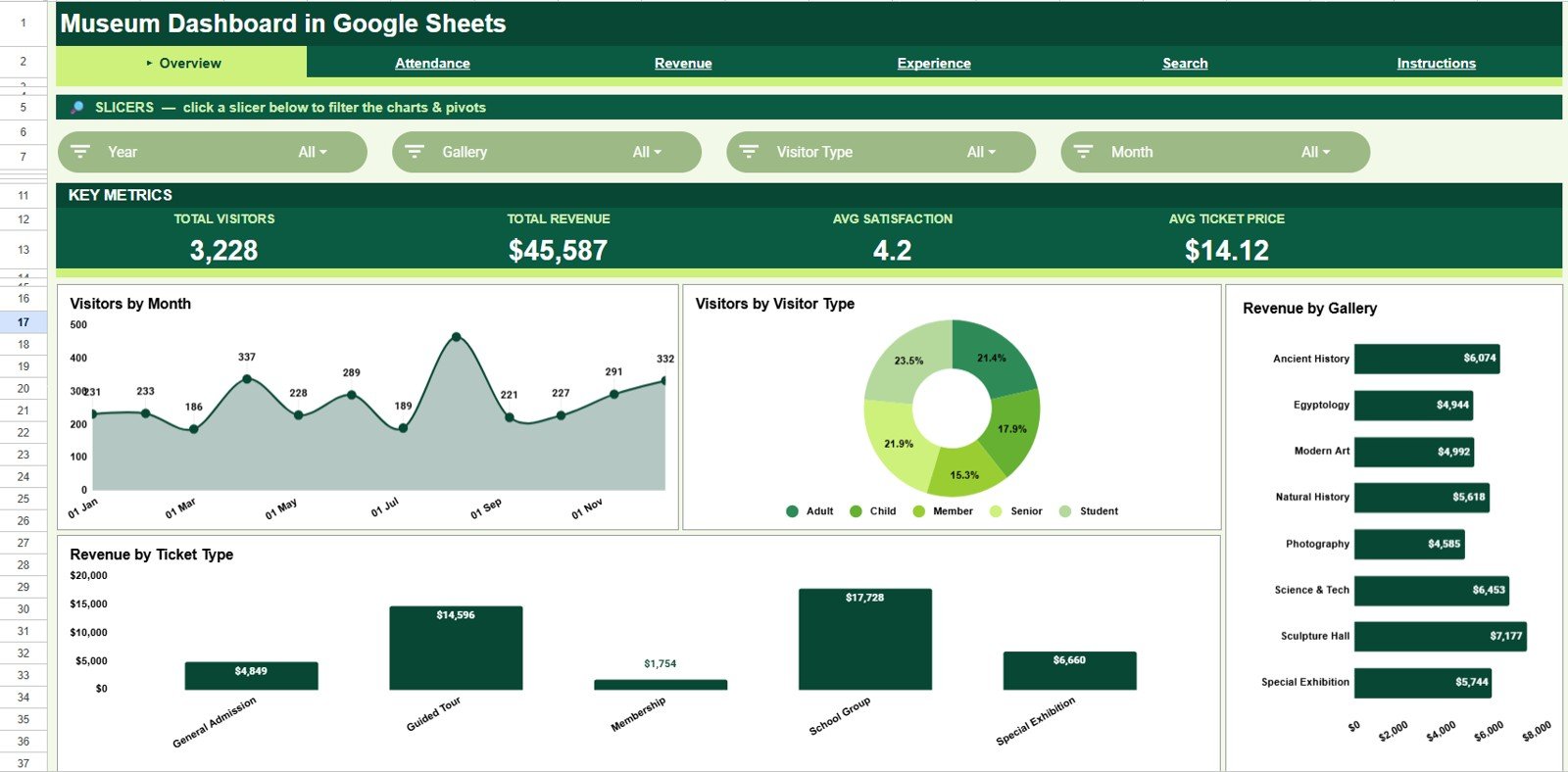Click the School Group $17,728 bar

[865, 639]
